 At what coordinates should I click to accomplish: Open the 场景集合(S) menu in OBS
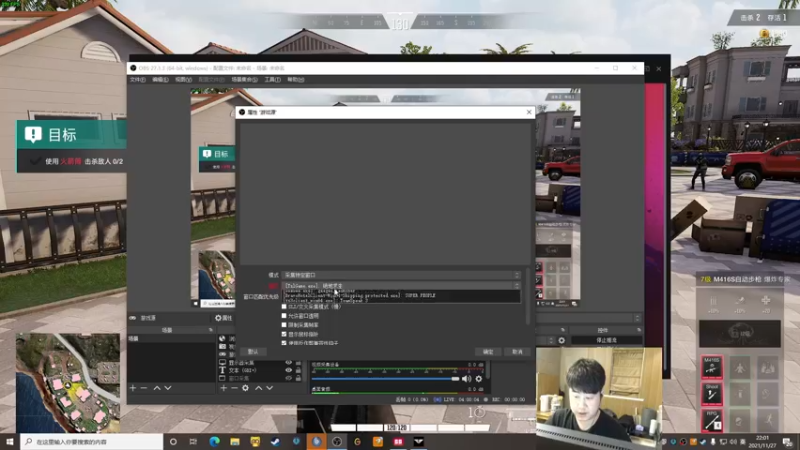(244, 80)
